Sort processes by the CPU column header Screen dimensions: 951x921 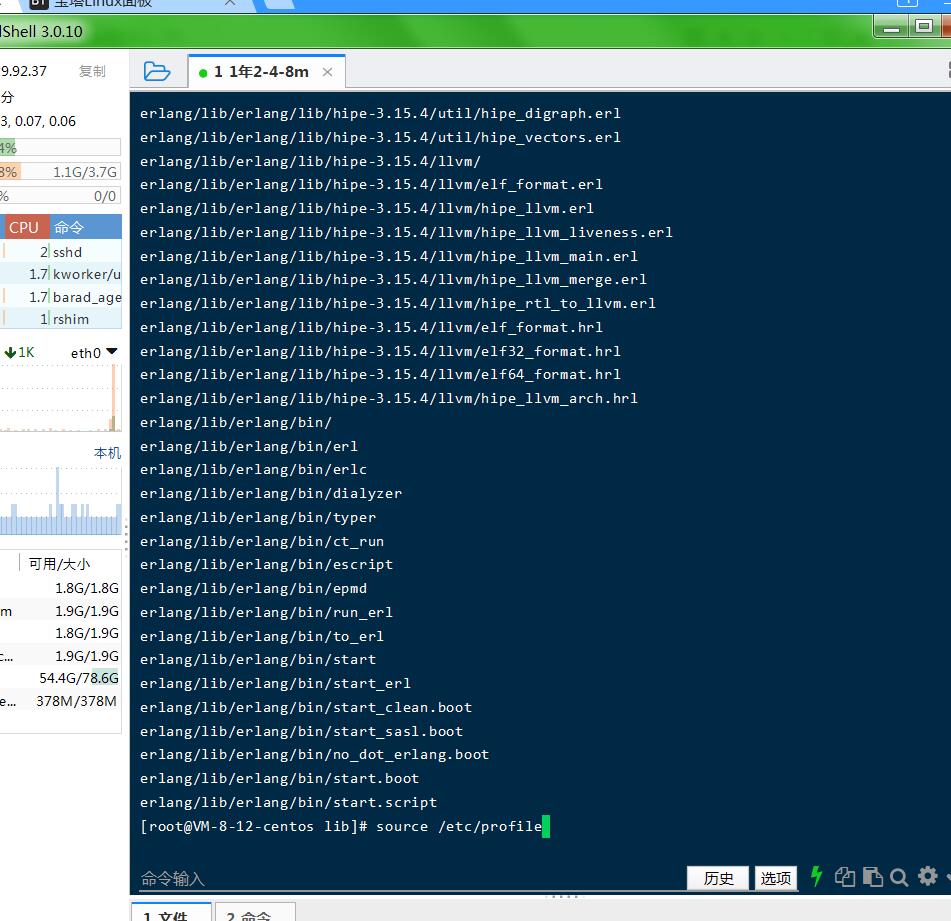pos(23,227)
